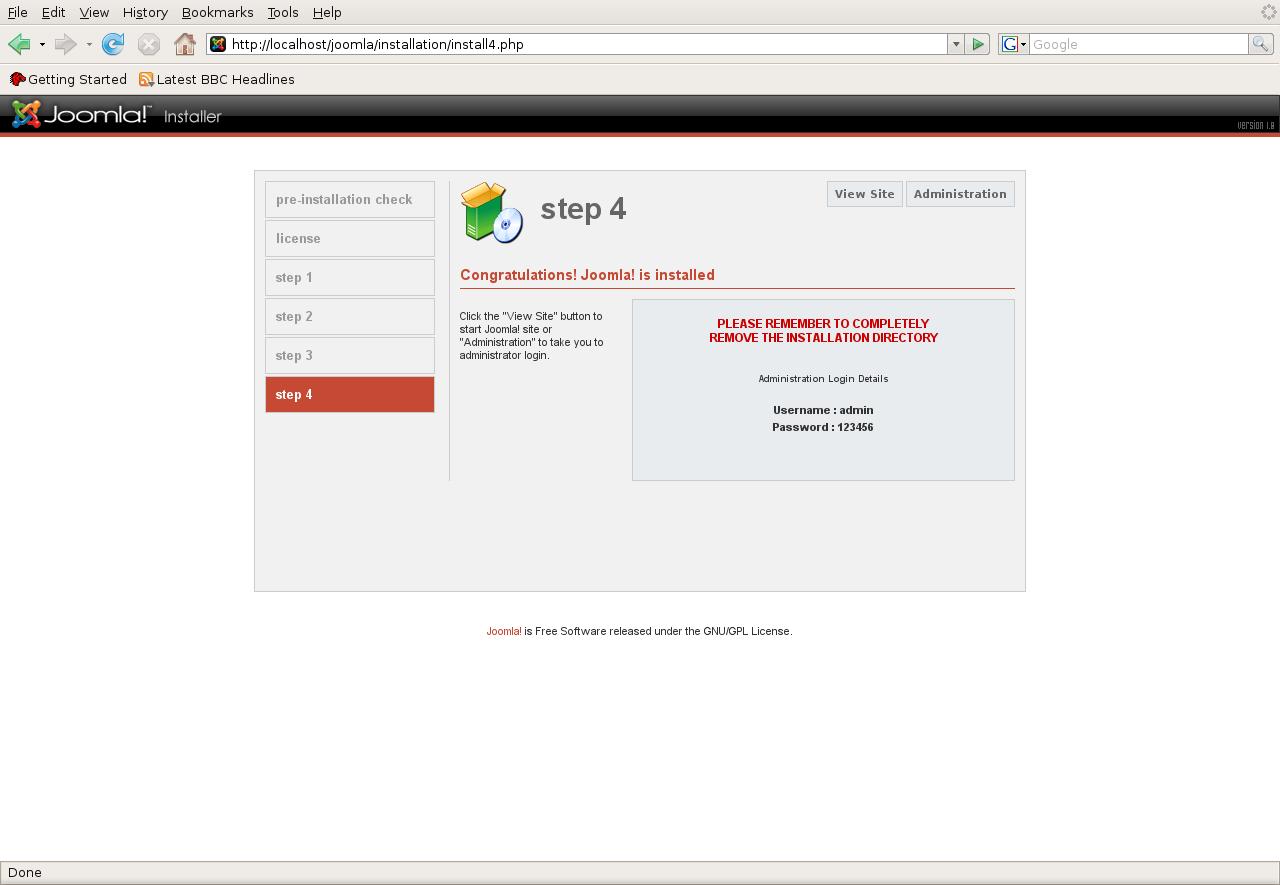Click the green Go arrow beside URL
This screenshot has width=1280, height=885.
tap(978, 44)
